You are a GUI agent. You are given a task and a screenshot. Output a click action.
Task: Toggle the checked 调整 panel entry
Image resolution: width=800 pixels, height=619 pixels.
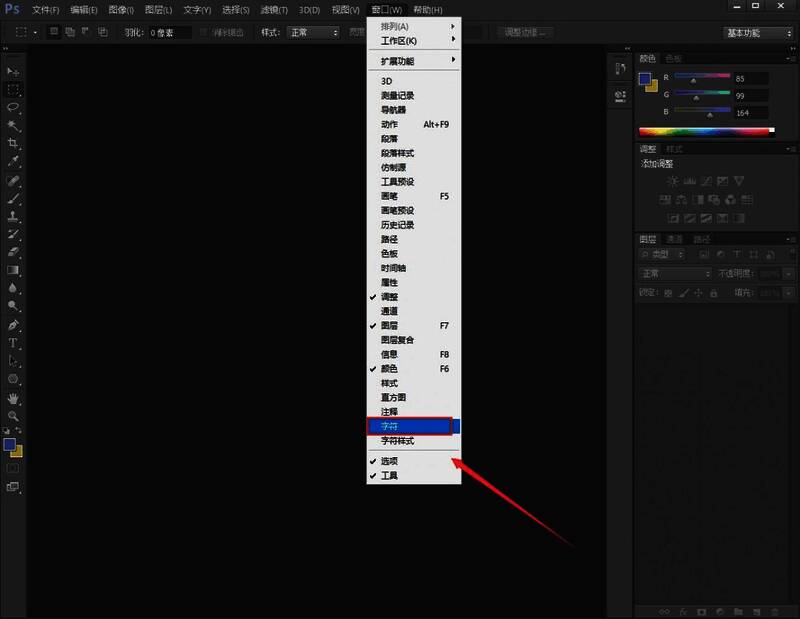[x=390, y=297]
